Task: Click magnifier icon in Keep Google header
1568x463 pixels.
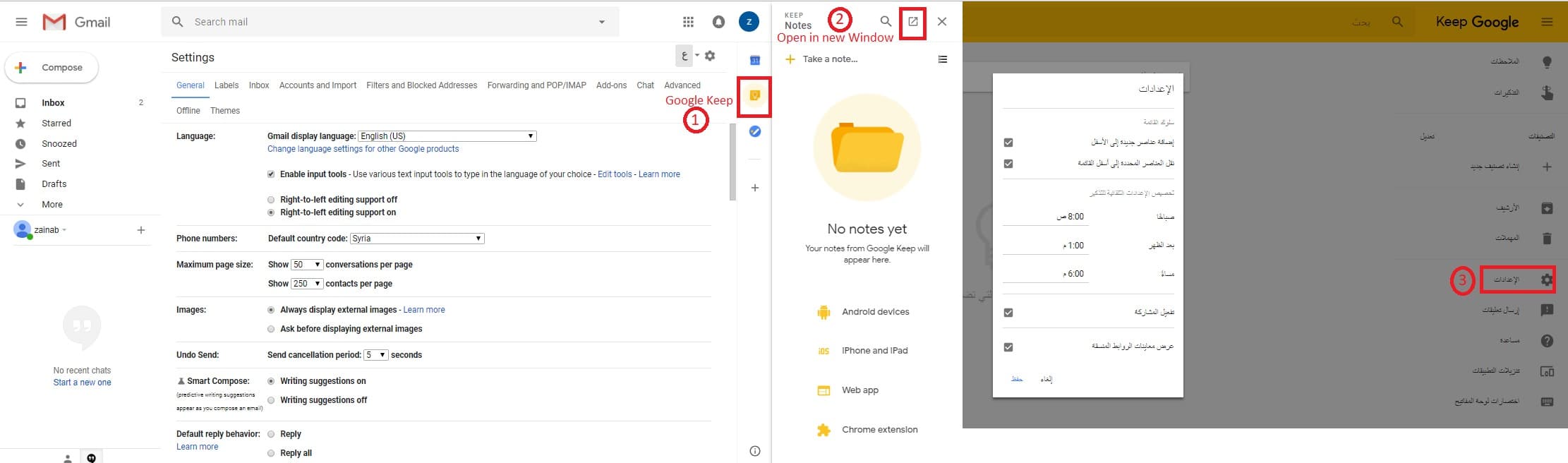Action: (x=1397, y=22)
